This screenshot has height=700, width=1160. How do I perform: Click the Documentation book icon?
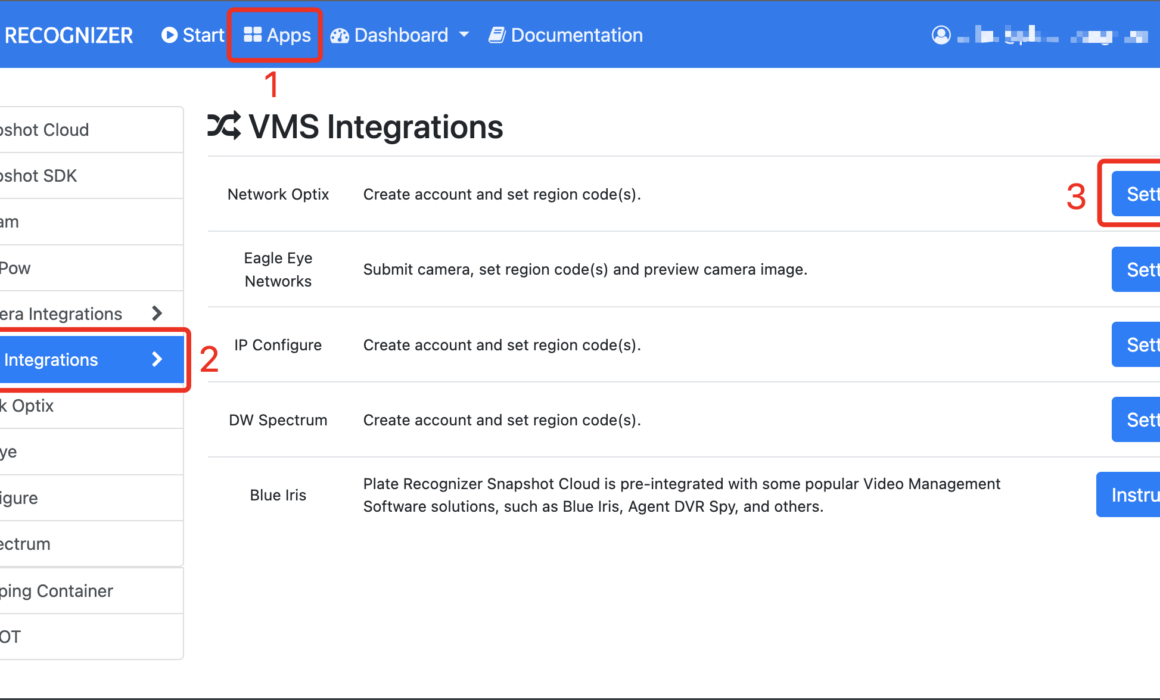(x=497, y=35)
